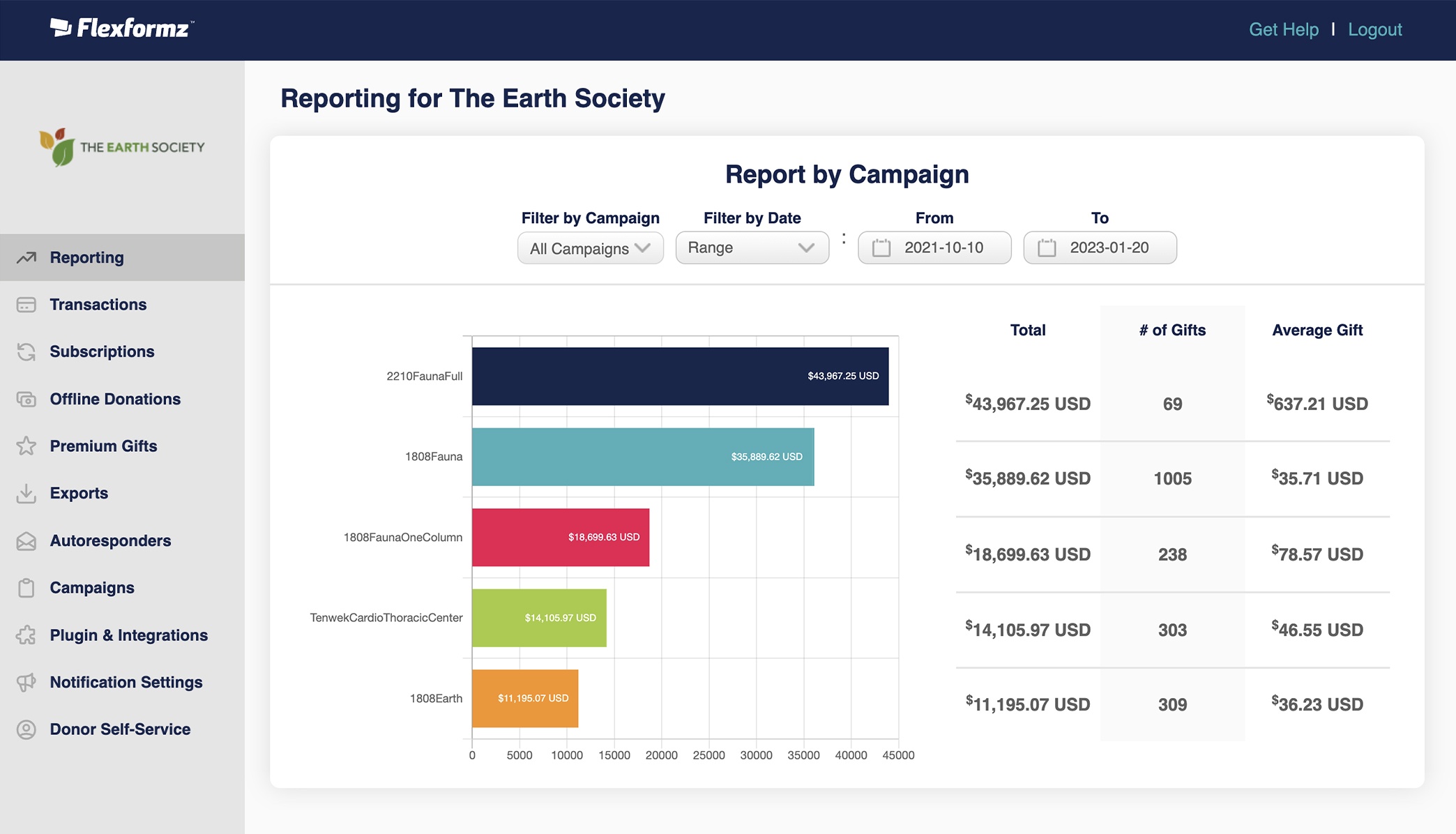Select the Reporting sidebar item
The image size is (1456, 834).
click(87, 257)
